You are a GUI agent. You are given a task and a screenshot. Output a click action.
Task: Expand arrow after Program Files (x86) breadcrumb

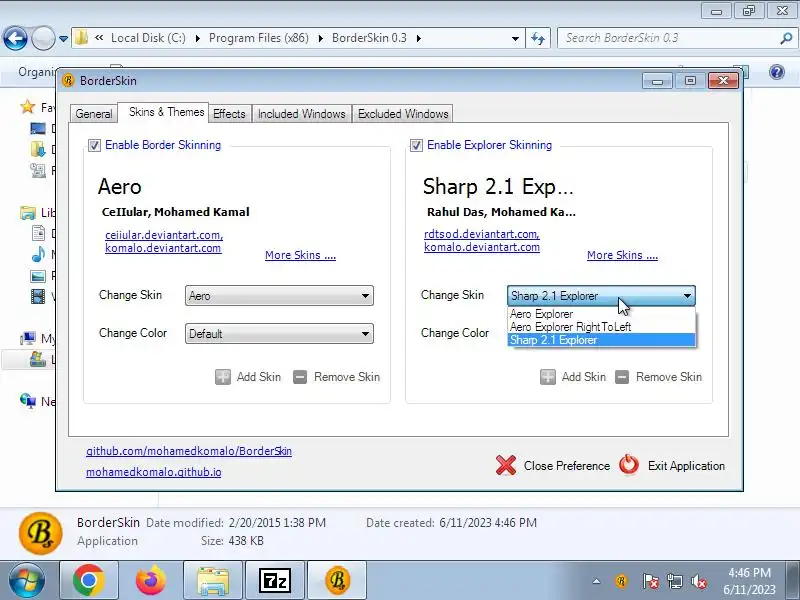(320, 38)
